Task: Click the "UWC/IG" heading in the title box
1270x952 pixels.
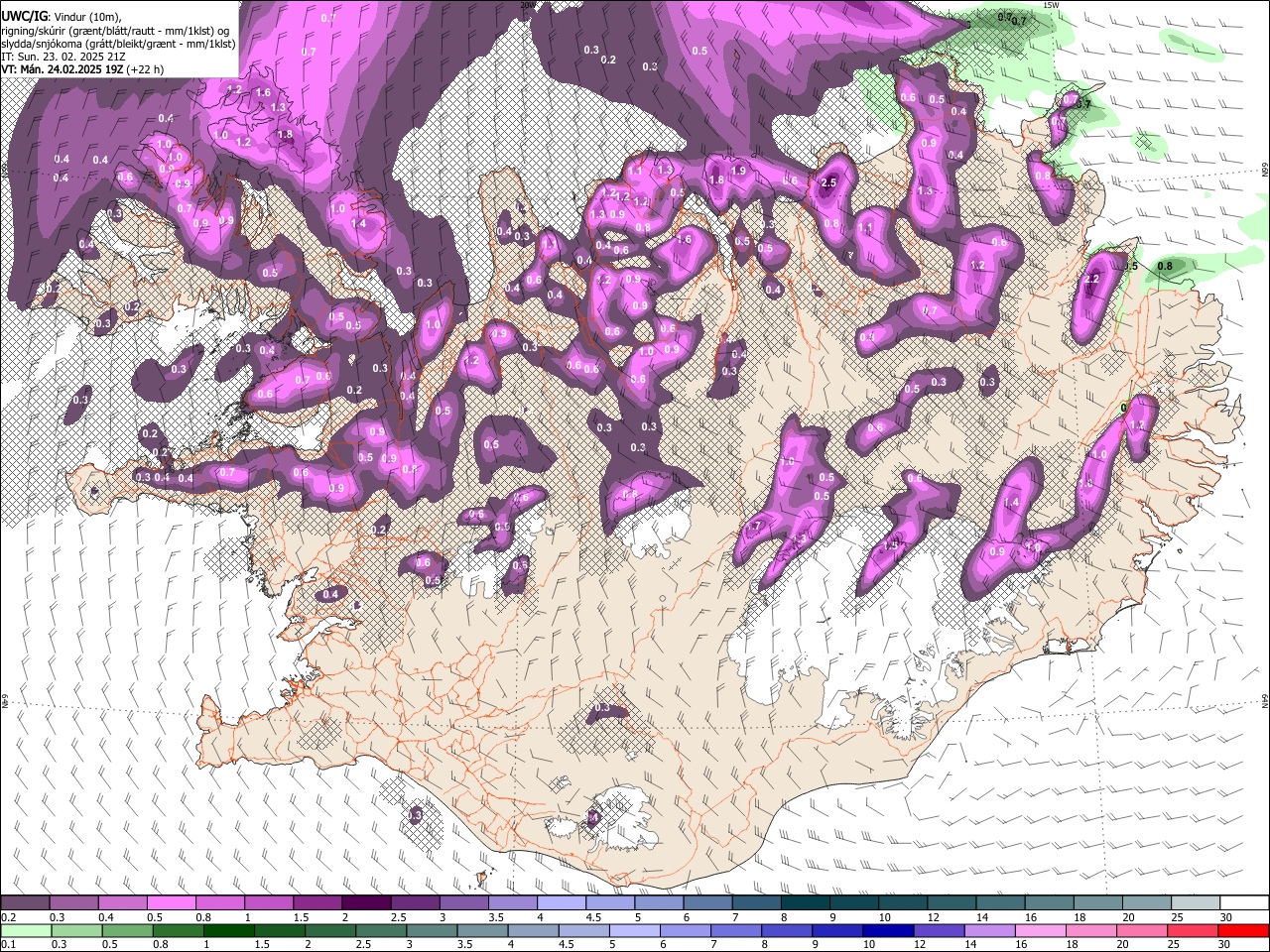Action: click(x=24, y=17)
